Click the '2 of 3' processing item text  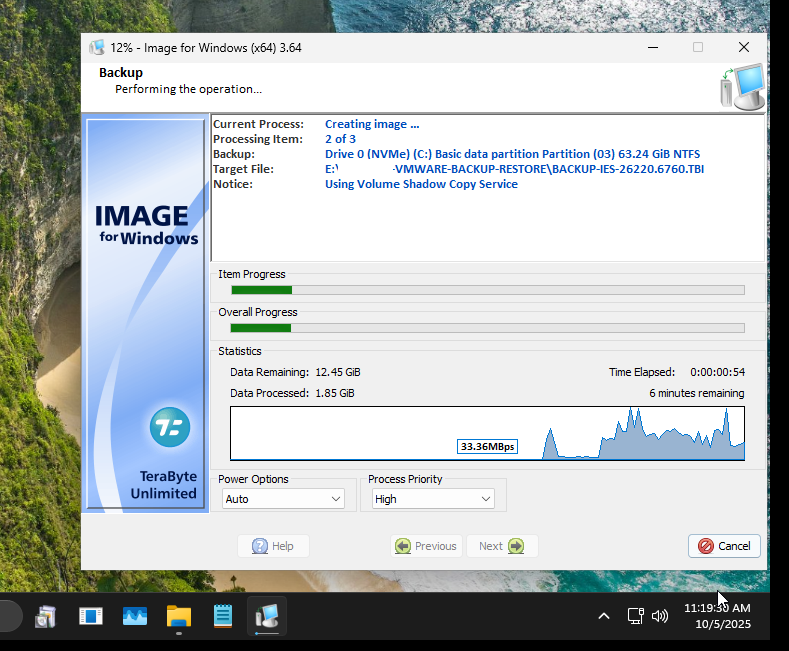coord(340,139)
